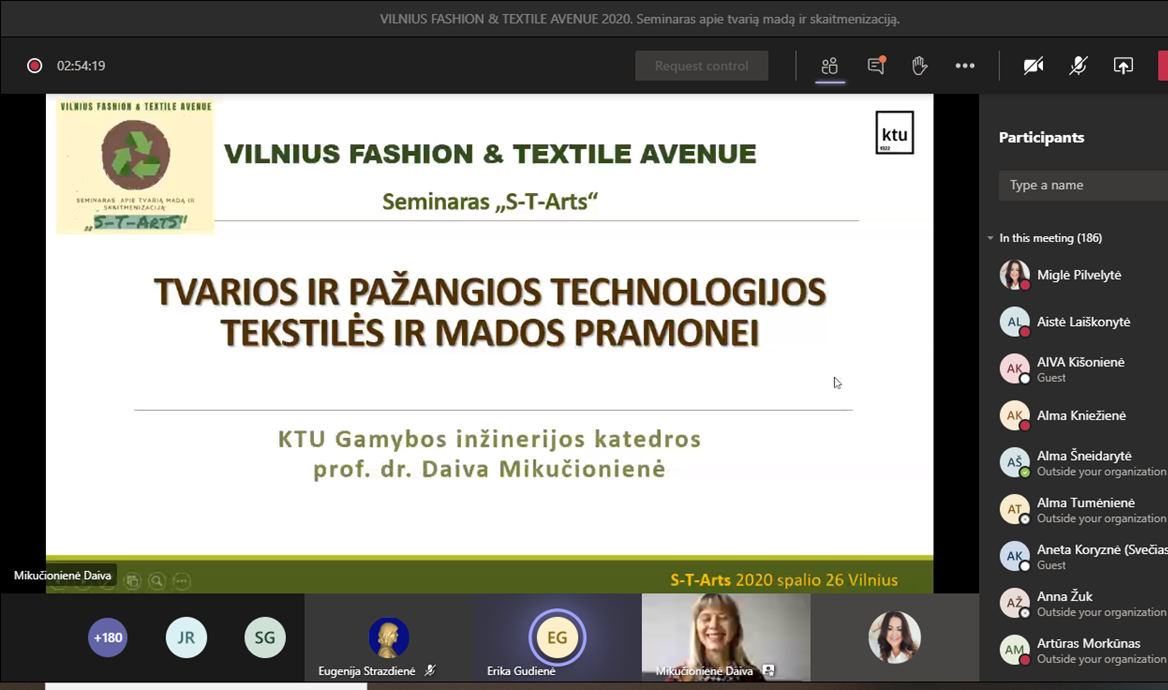
Task: Open the Show participants panel icon
Action: (829, 66)
